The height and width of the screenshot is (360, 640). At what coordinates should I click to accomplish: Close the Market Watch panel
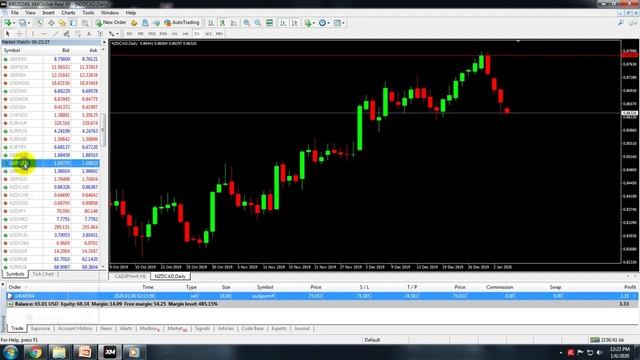coord(104,42)
